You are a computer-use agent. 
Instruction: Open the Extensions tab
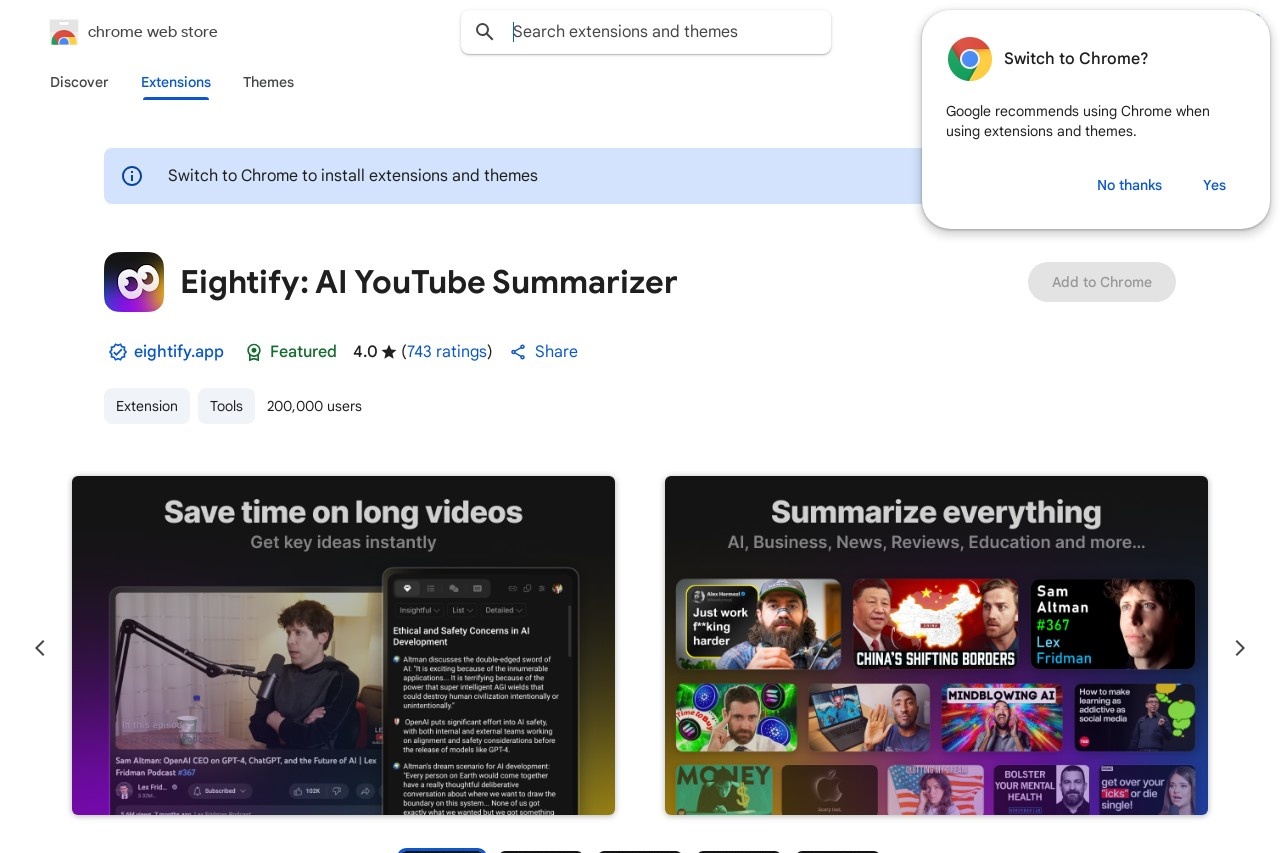[x=176, y=82]
